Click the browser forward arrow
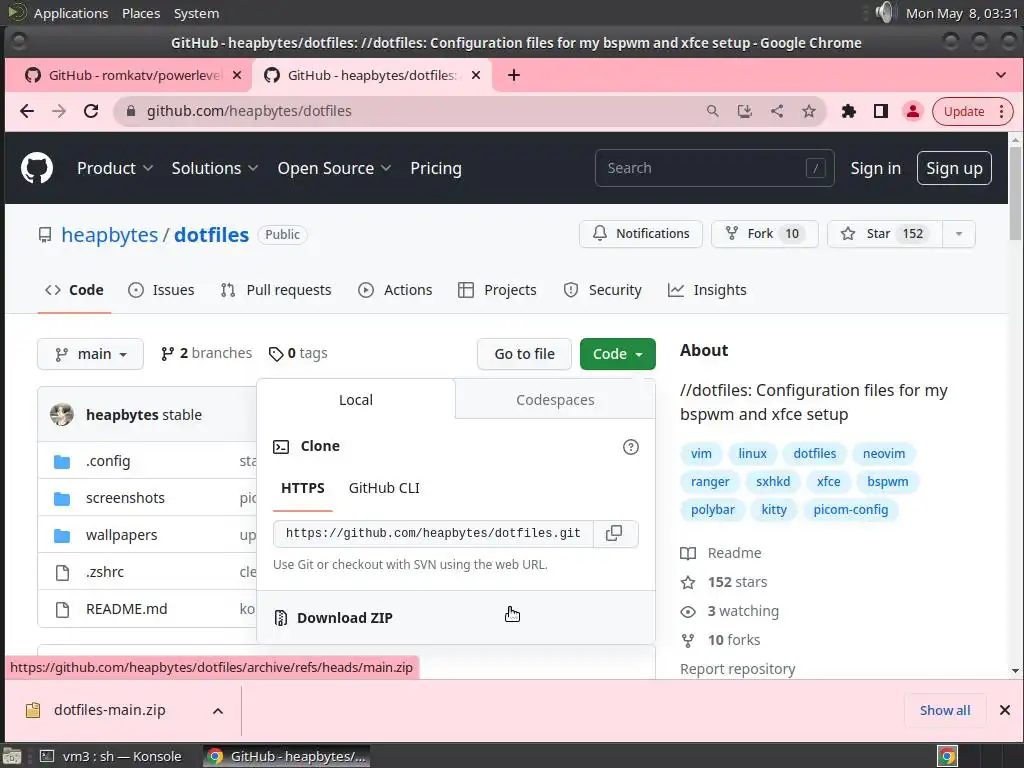This screenshot has width=1024, height=768. (59, 111)
